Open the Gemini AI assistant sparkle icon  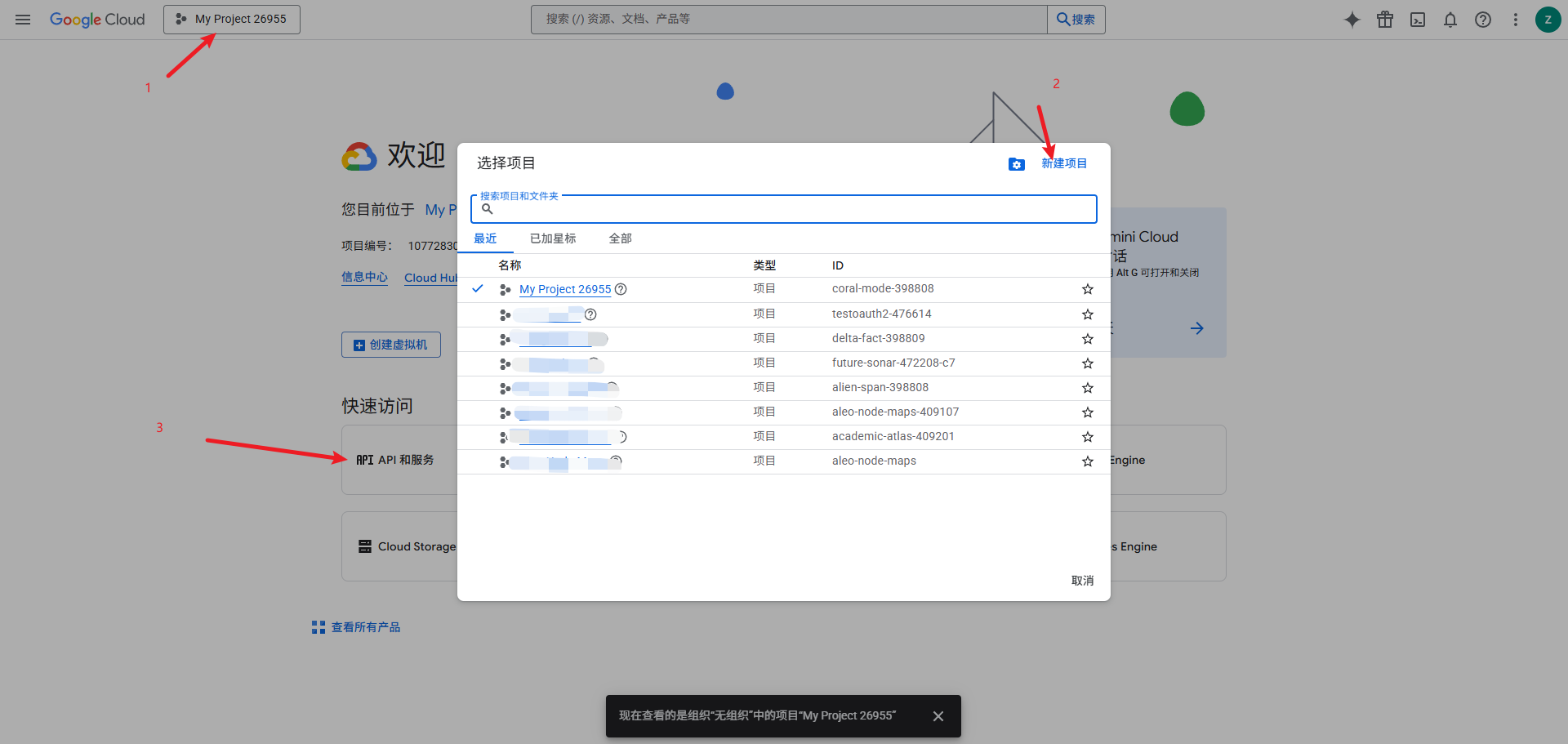tap(1352, 20)
